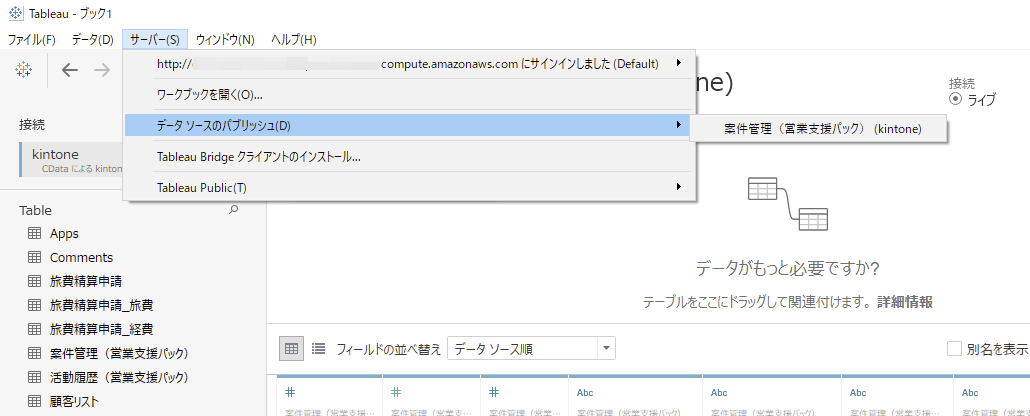Screen dimensions: 1030x416
Task: Select the 顧客リスト table name
Action: (x=74, y=402)
